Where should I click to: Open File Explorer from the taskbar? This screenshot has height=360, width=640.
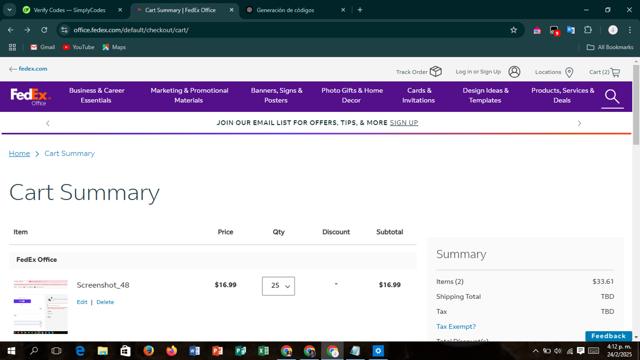(x=102, y=351)
